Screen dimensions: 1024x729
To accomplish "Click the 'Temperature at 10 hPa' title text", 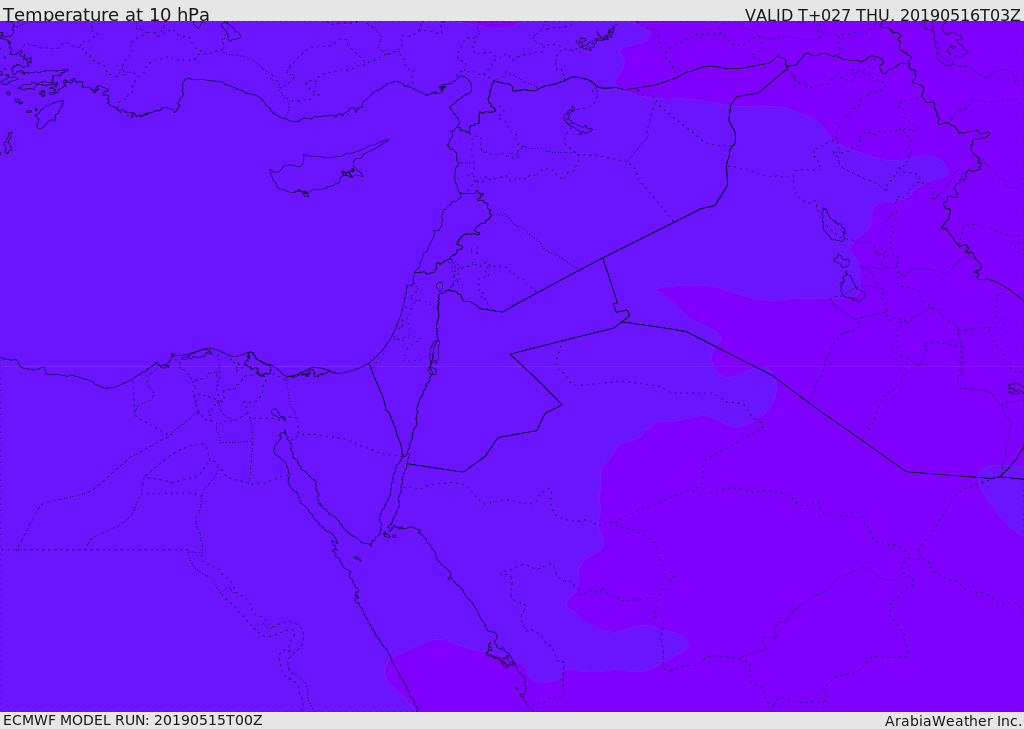I will [x=106, y=14].
